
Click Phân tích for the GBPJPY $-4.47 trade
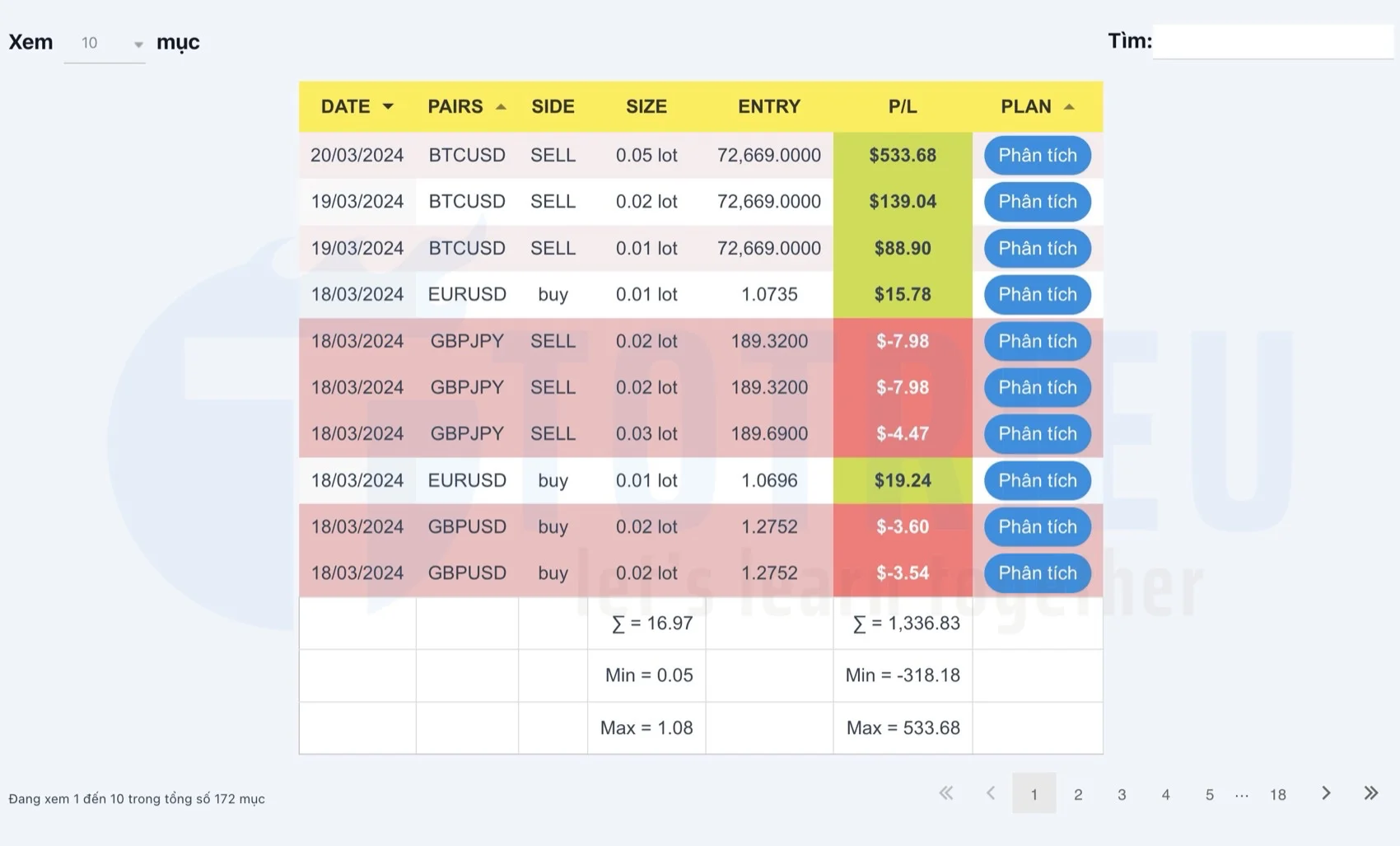(x=1037, y=434)
